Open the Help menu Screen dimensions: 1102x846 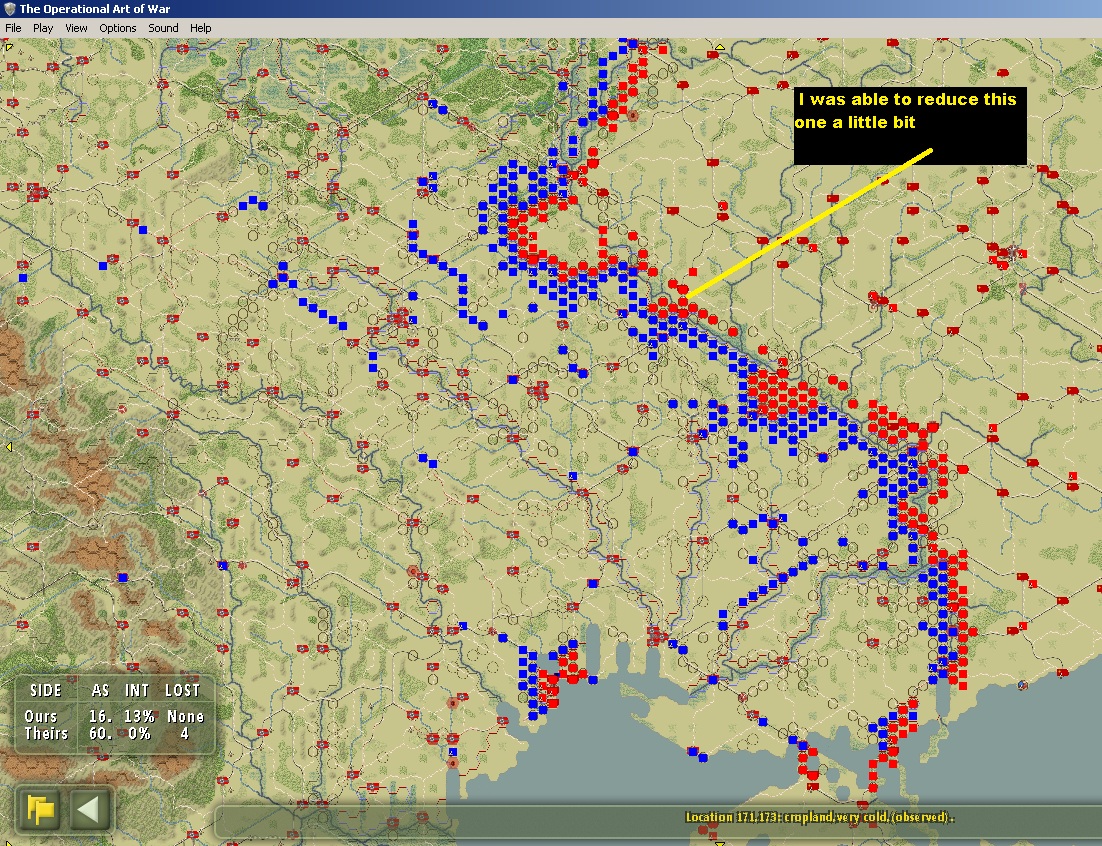tap(200, 28)
